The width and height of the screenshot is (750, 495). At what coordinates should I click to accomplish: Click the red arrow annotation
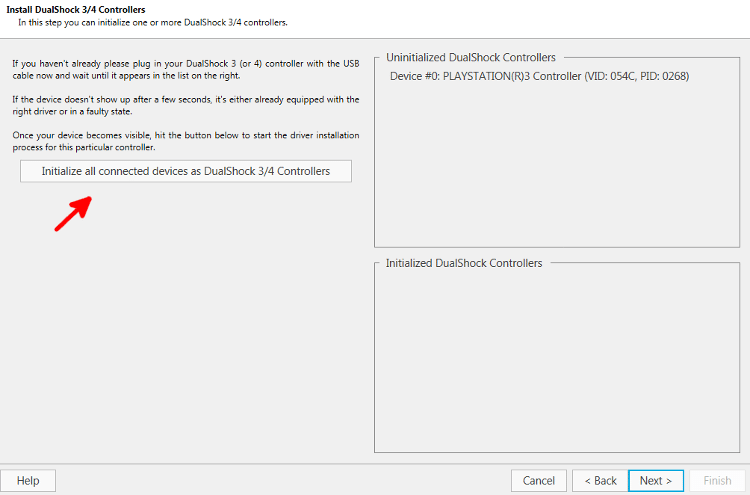click(73, 213)
